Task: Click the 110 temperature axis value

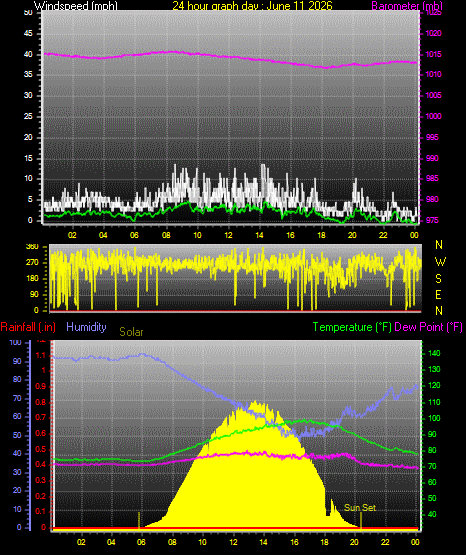Action: pyautogui.click(x=435, y=402)
